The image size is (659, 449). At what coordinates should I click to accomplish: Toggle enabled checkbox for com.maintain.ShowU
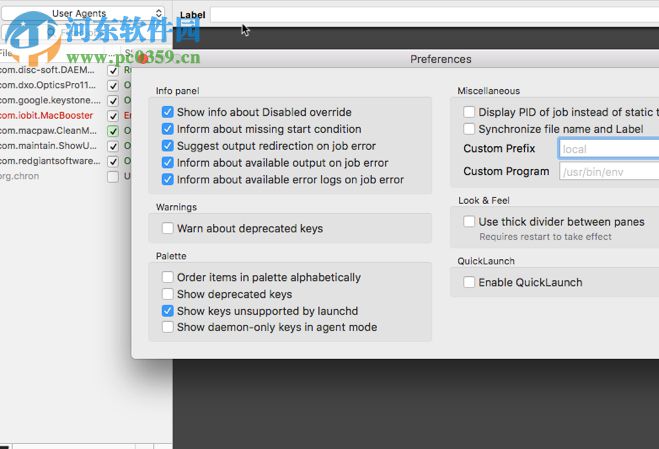pos(113,146)
